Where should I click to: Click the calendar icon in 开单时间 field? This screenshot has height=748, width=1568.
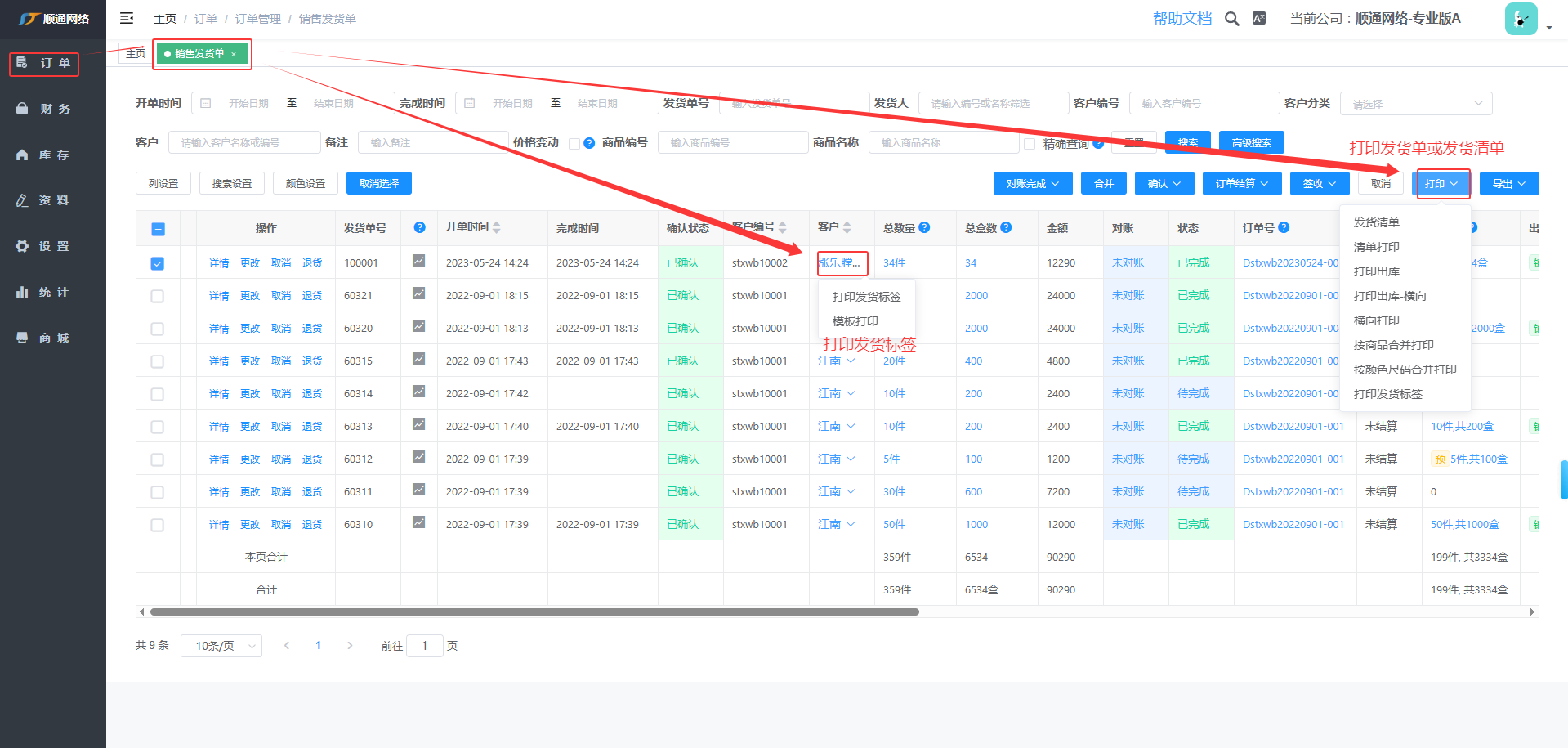click(x=206, y=103)
